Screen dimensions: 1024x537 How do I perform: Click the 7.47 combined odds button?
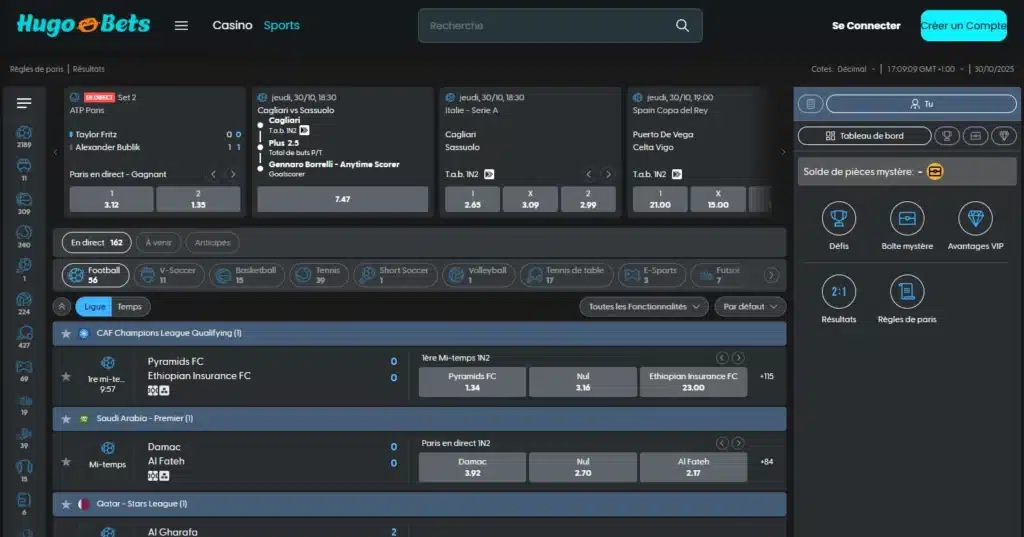342,199
